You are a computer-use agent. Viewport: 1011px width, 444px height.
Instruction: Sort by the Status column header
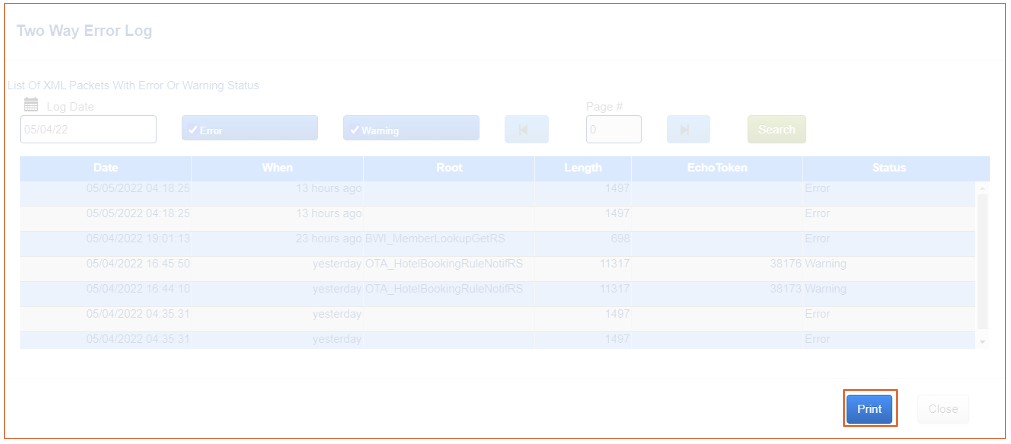click(888, 168)
